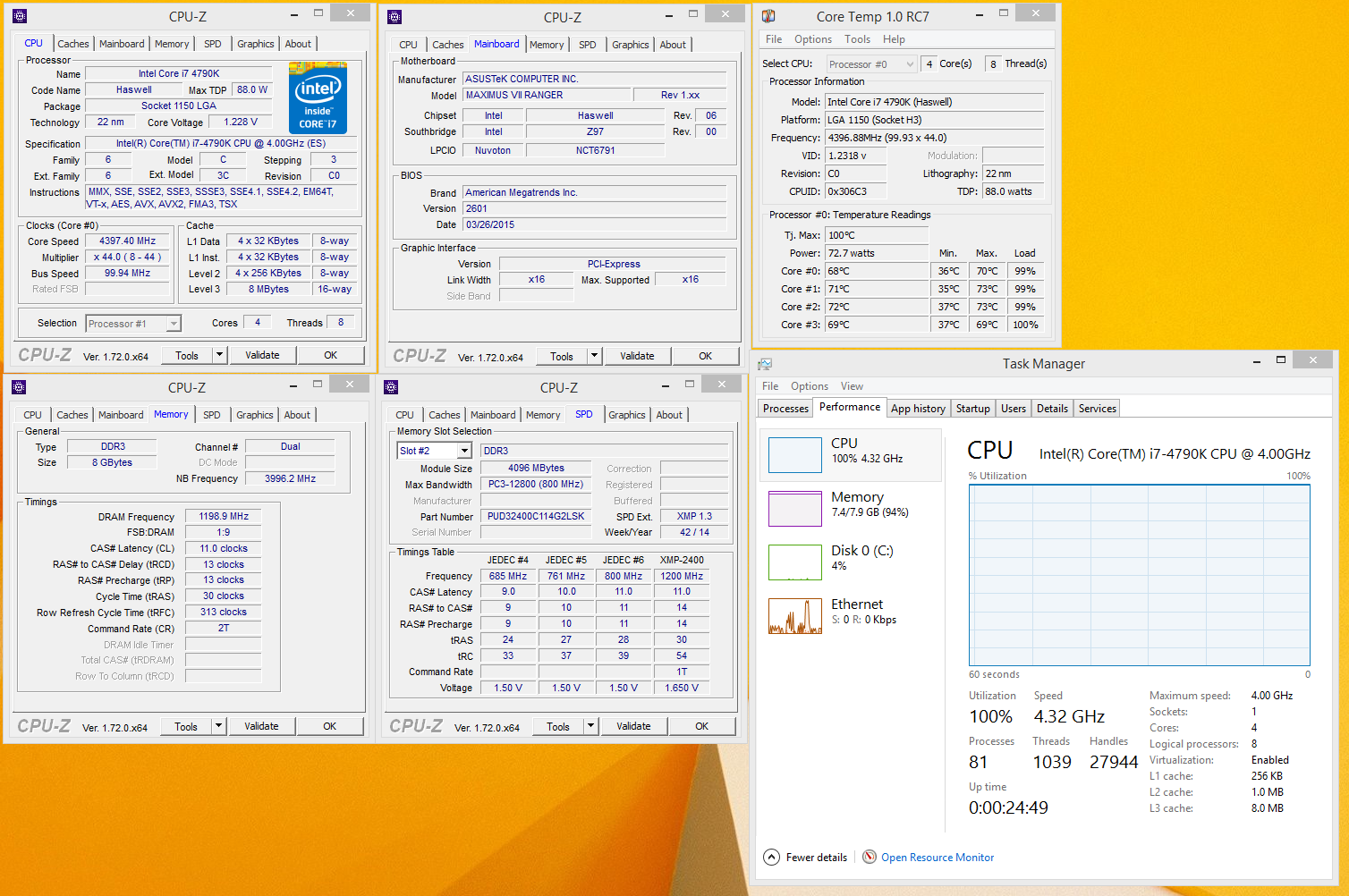The width and height of the screenshot is (1349, 896).
Task: Open the Tools dropdown arrow in SPD window
Action: point(590,726)
